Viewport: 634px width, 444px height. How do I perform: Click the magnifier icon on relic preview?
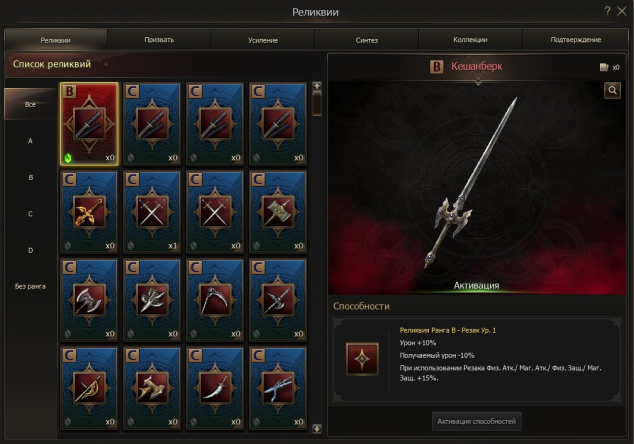point(612,90)
